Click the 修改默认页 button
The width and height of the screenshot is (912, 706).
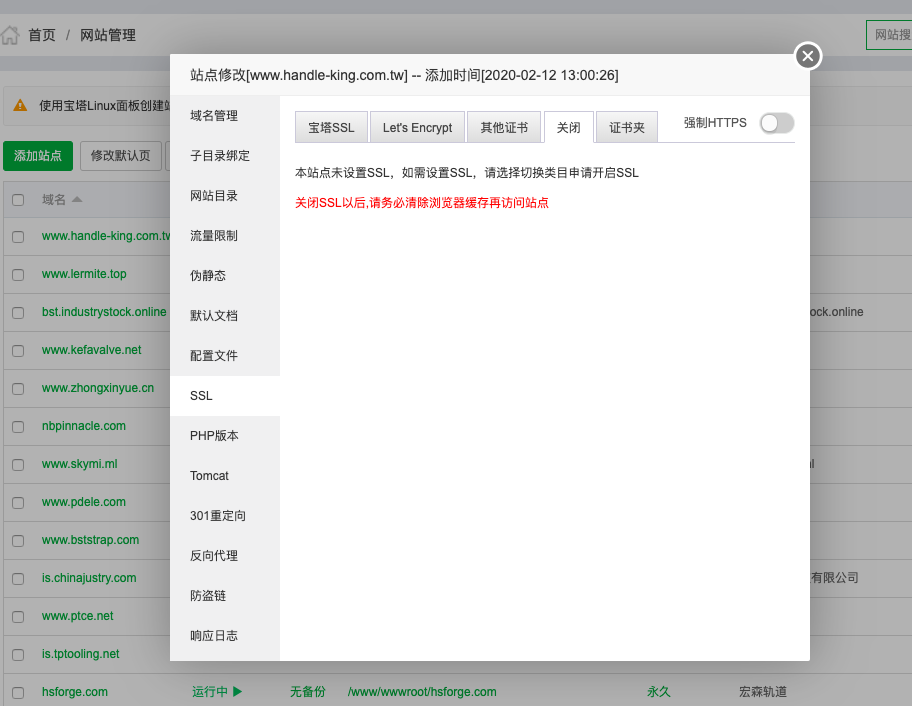click(120, 156)
